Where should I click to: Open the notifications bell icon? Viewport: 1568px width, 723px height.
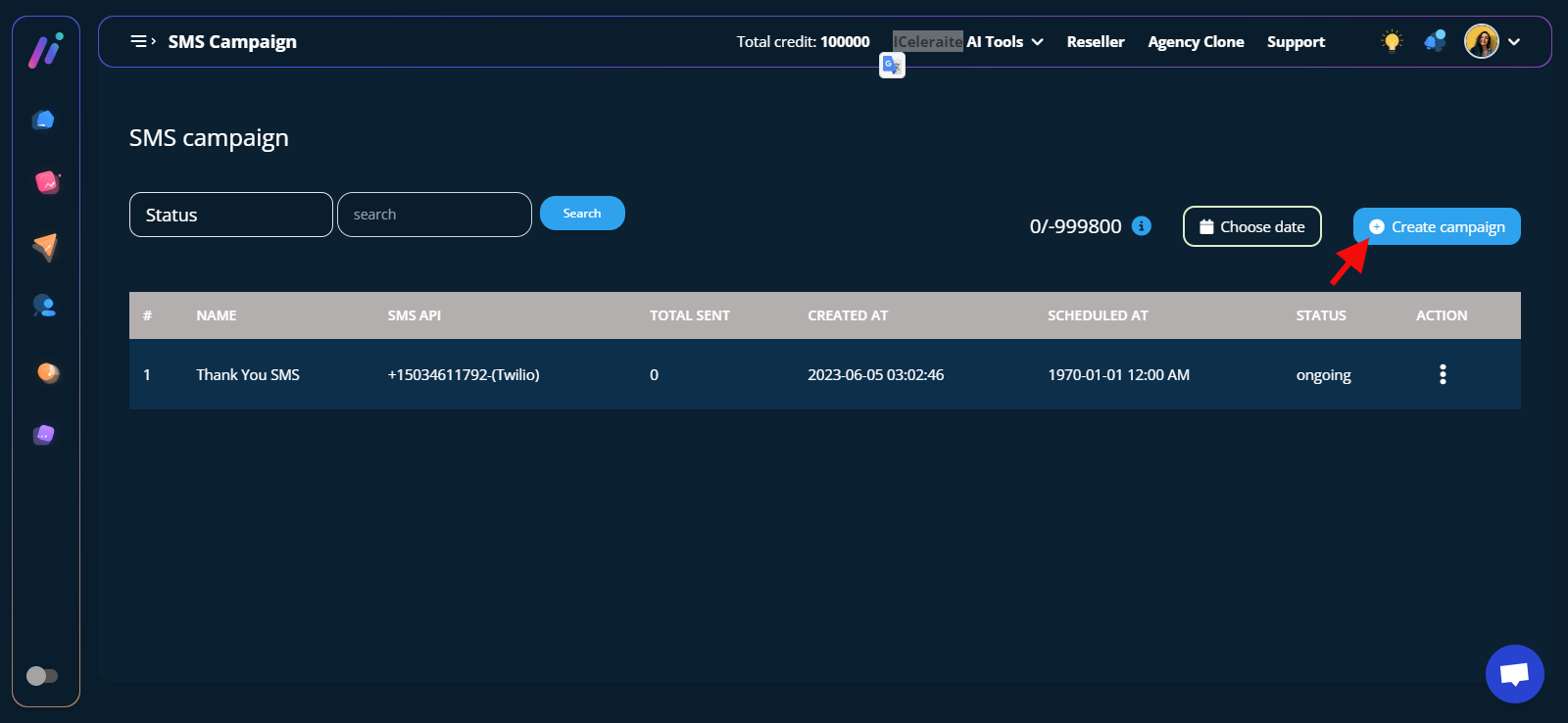[x=1435, y=41]
